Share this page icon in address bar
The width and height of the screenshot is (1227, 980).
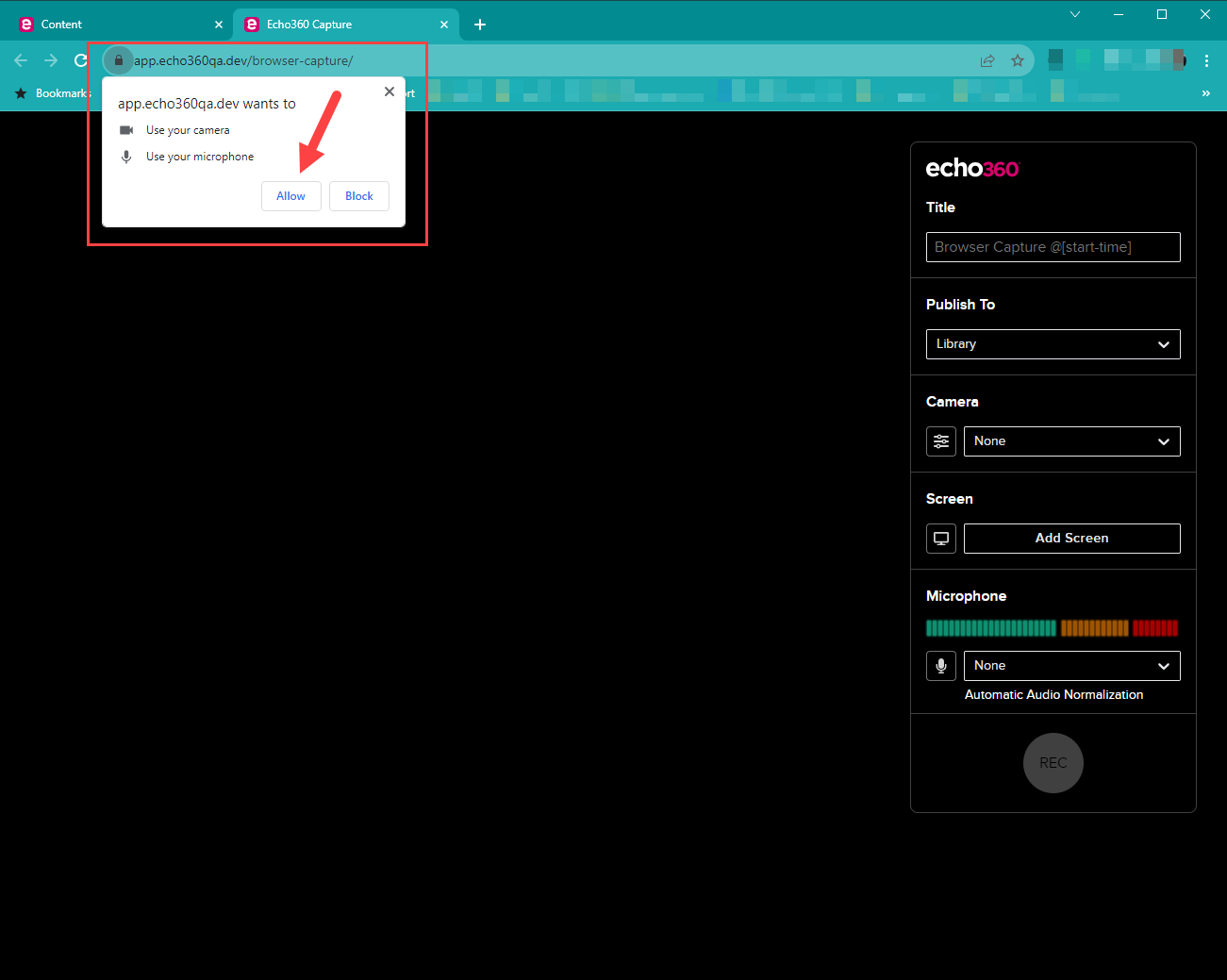[x=987, y=60]
